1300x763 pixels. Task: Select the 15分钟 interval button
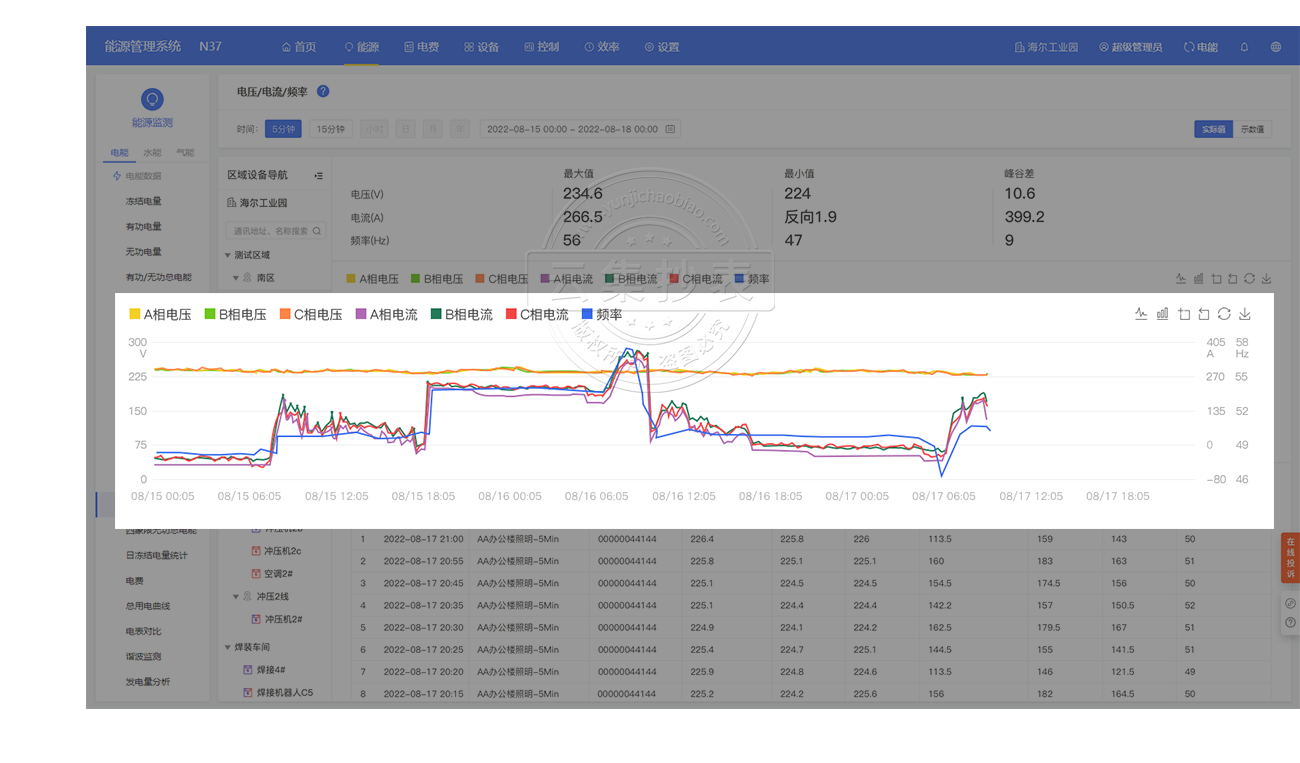[x=330, y=129]
